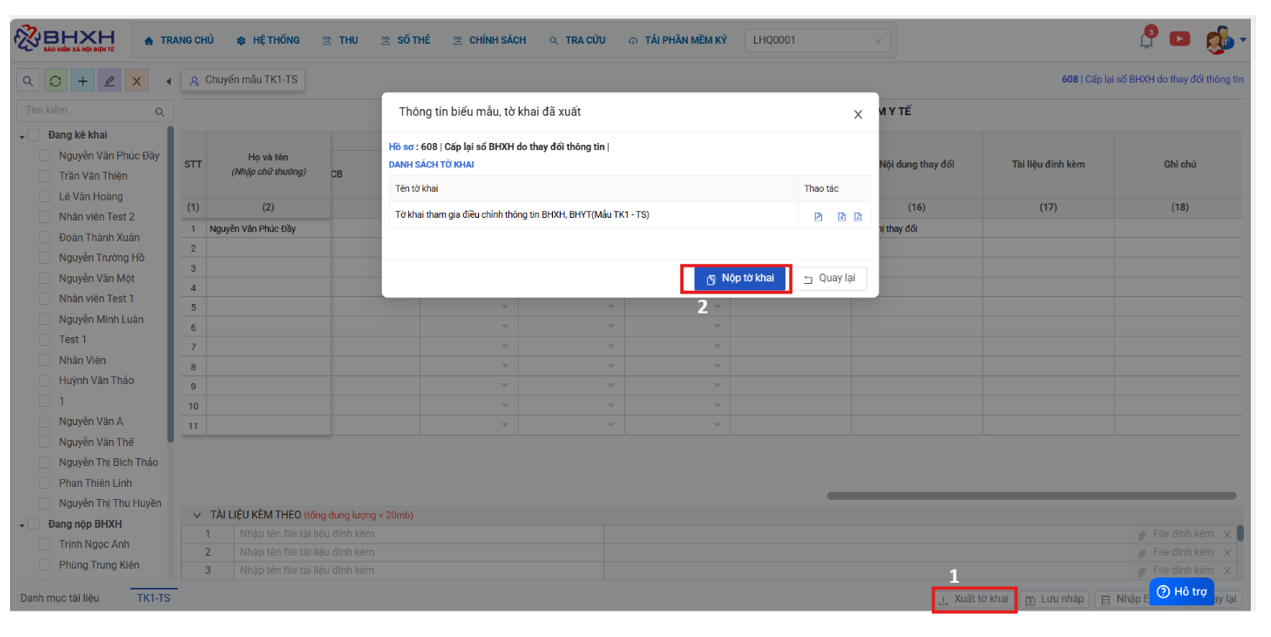The height and width of the screenshot is (637, 1271).
Task: Open the Hệ thống menu
Action: [268, 41]
